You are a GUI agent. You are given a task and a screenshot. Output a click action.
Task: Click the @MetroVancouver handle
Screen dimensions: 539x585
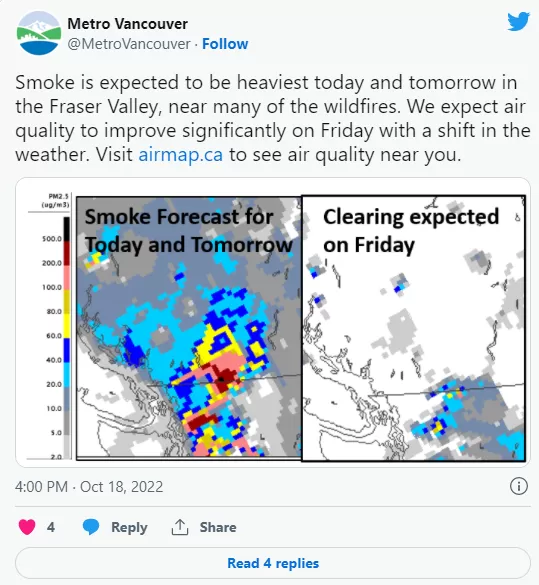click(129, 44)
